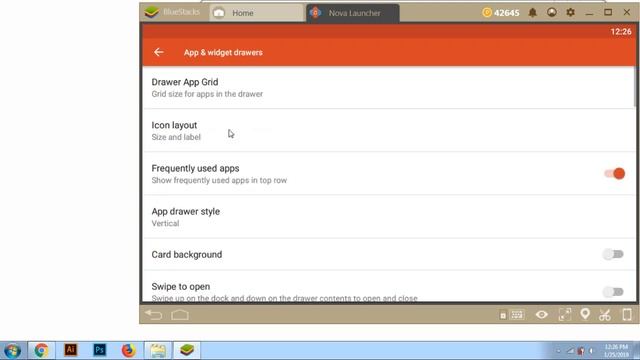
Task: Open the Icon layout setting
Action: [388, 131]
